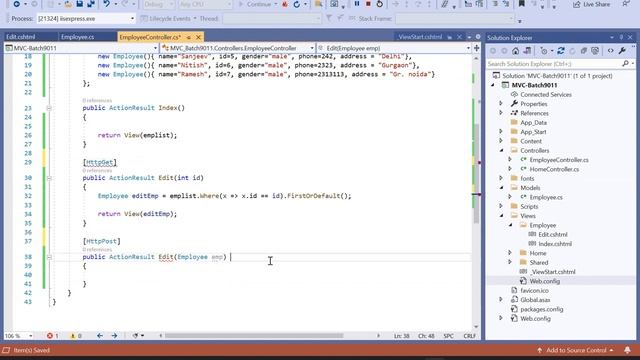Navigate to next issue arrow
Viewport: 640px width, 360px height.
point(114,336)
